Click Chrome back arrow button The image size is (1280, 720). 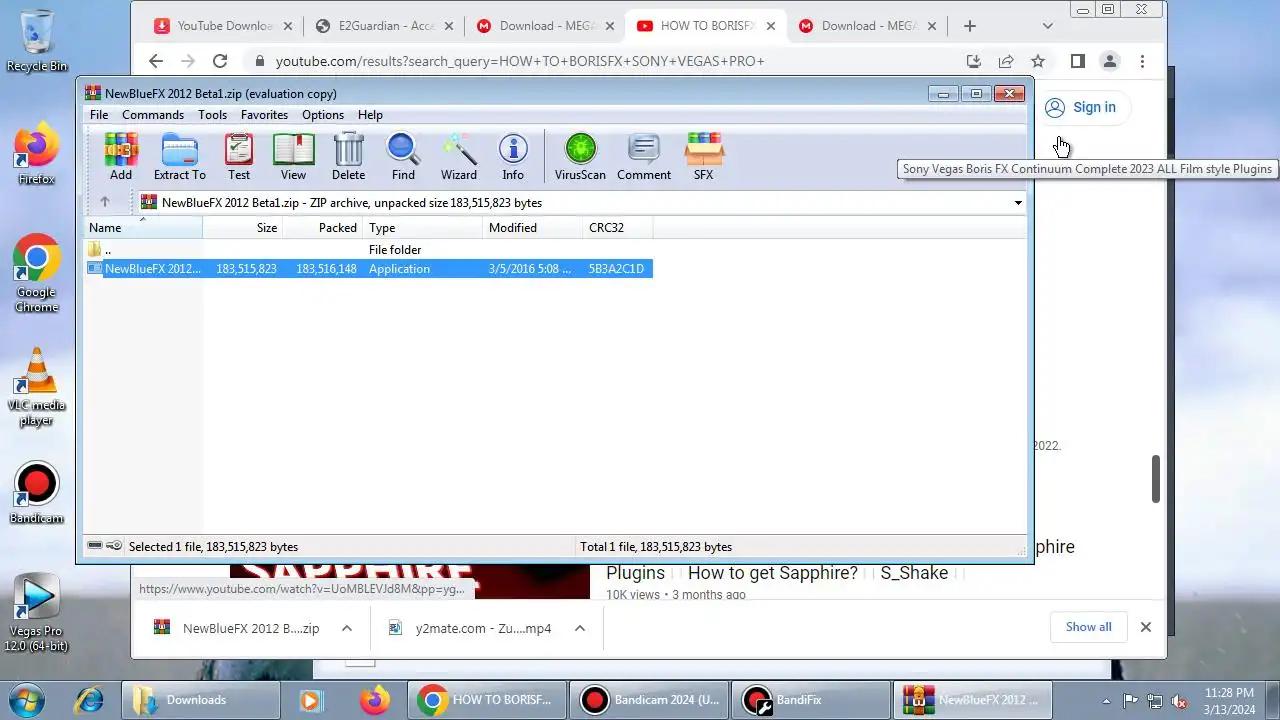point(156,61)
